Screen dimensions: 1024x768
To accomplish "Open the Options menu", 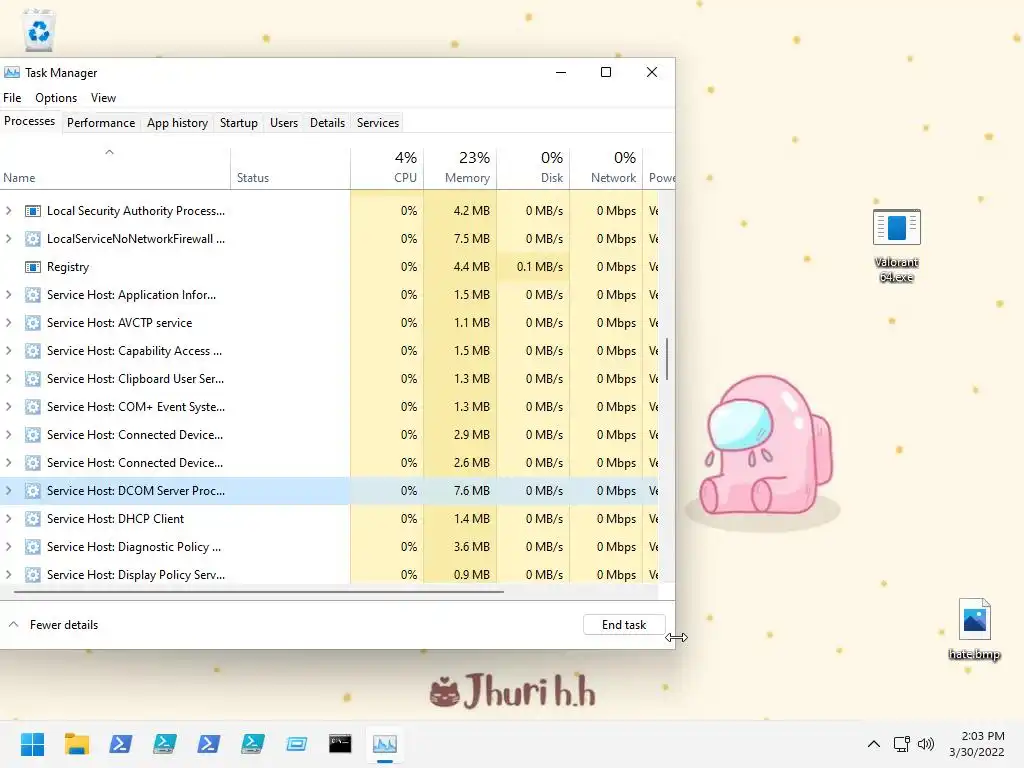I will pos(56,98).
